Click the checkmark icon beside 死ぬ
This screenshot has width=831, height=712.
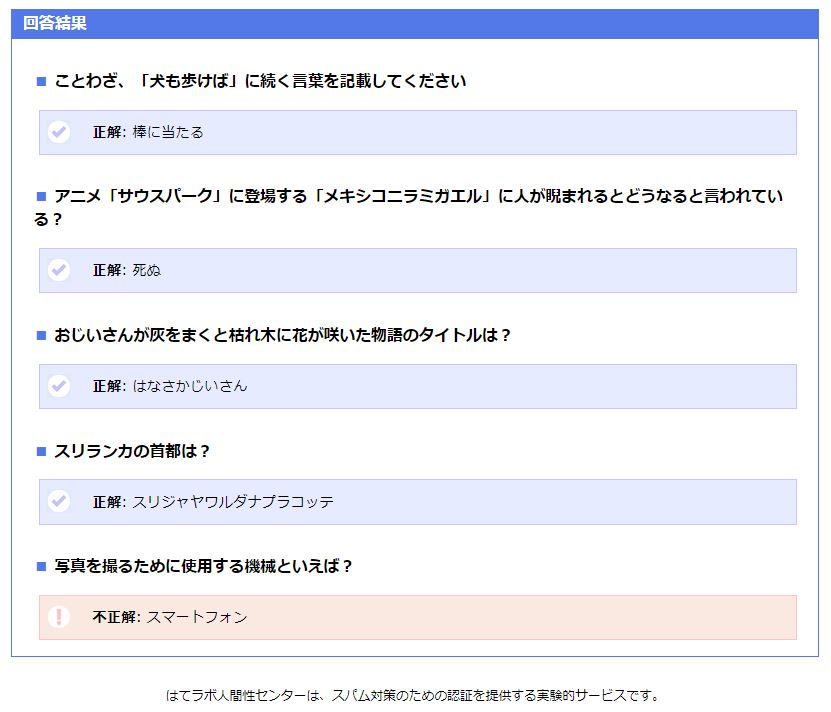pyautogui.click(x=59, y=270)
